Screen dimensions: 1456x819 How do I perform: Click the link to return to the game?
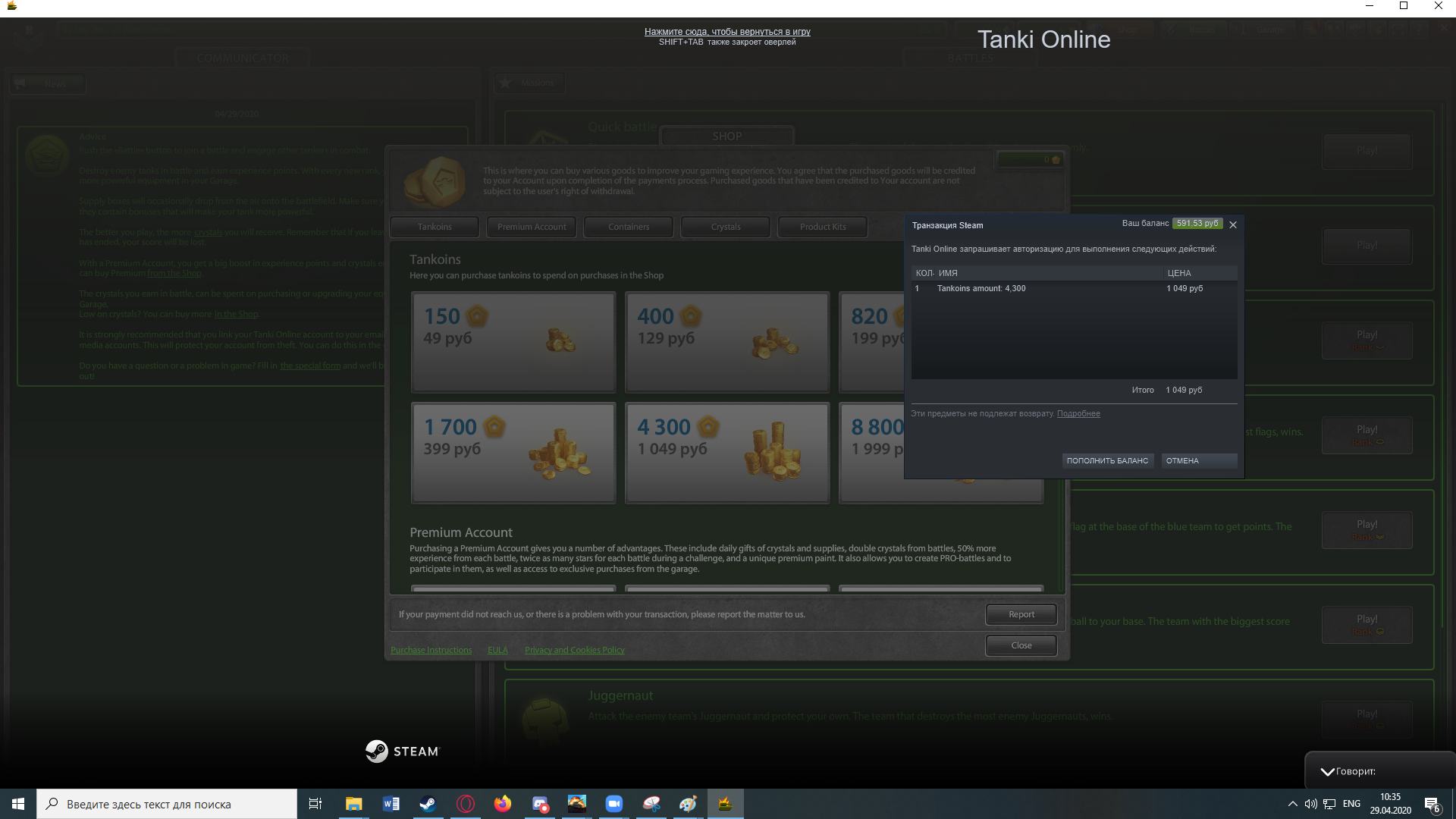click(x=727, y=32)
